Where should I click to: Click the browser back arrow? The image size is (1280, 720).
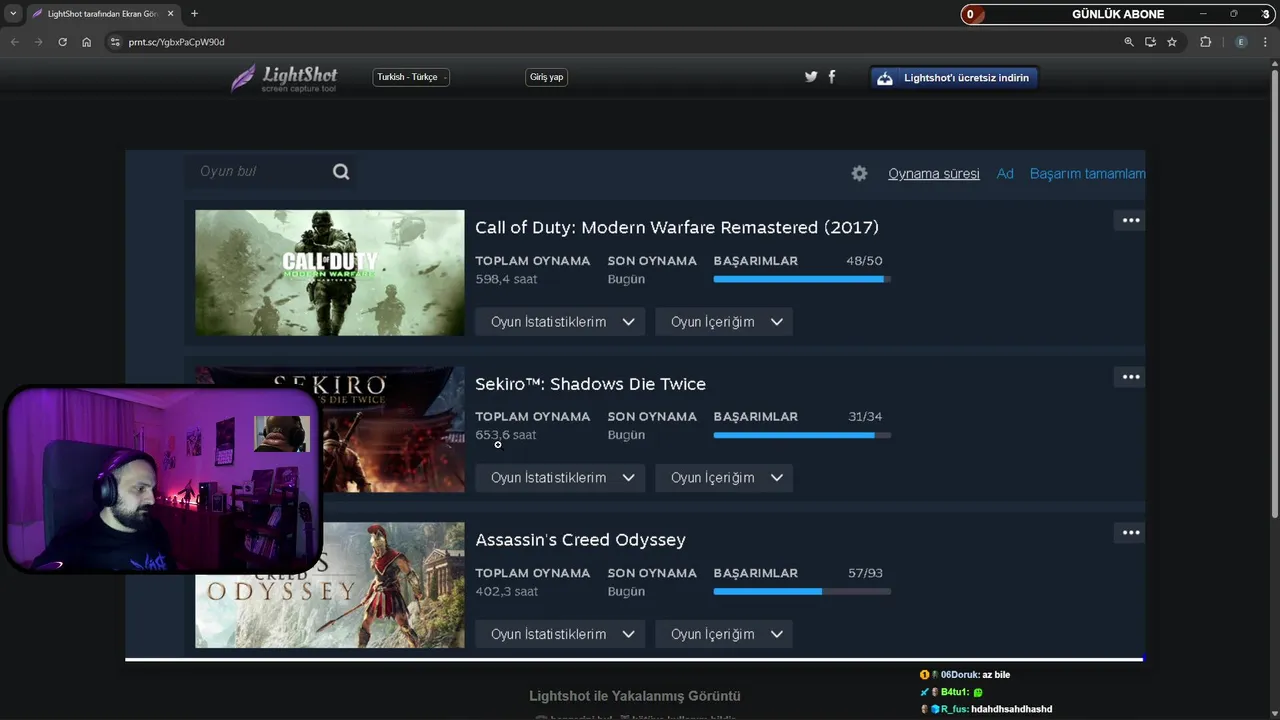[x=14, y=42]
